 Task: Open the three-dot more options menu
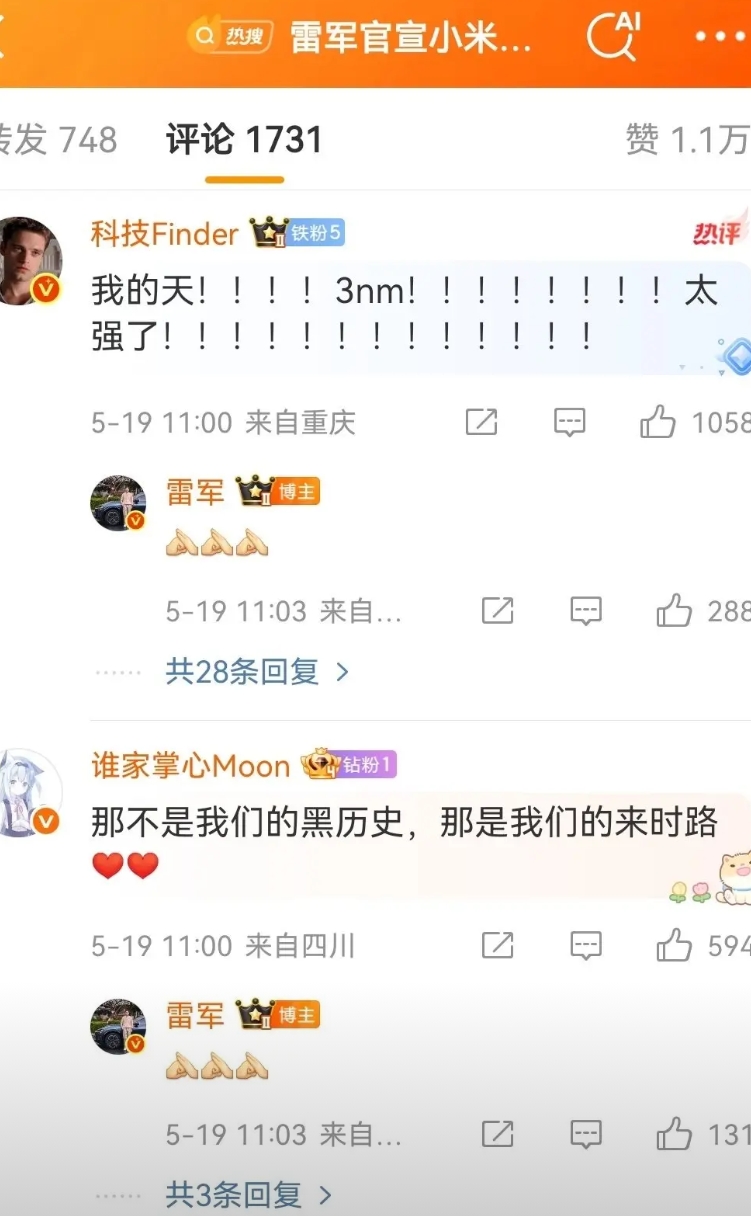pyautogui.click(x=722, y=37)
